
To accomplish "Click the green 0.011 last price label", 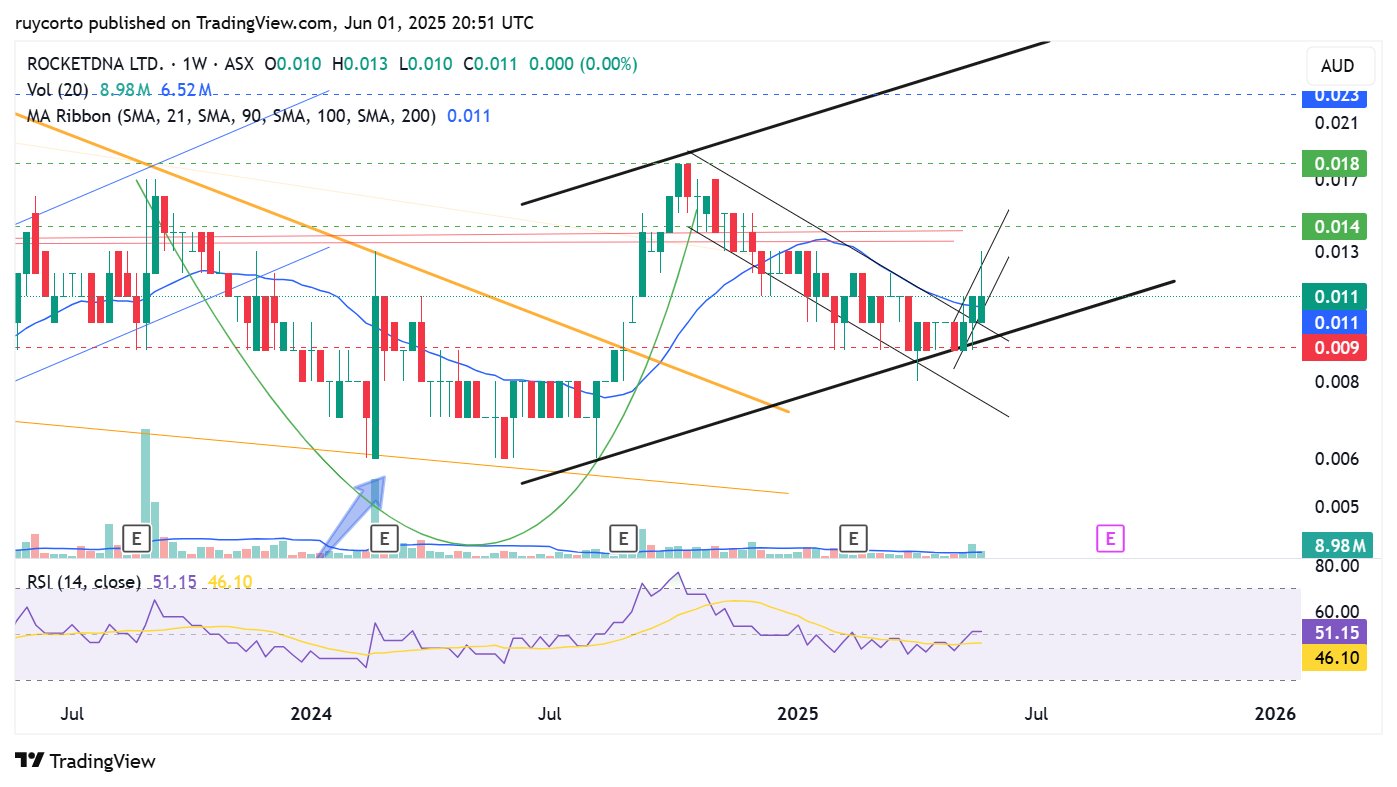I will click(1335, 296).
